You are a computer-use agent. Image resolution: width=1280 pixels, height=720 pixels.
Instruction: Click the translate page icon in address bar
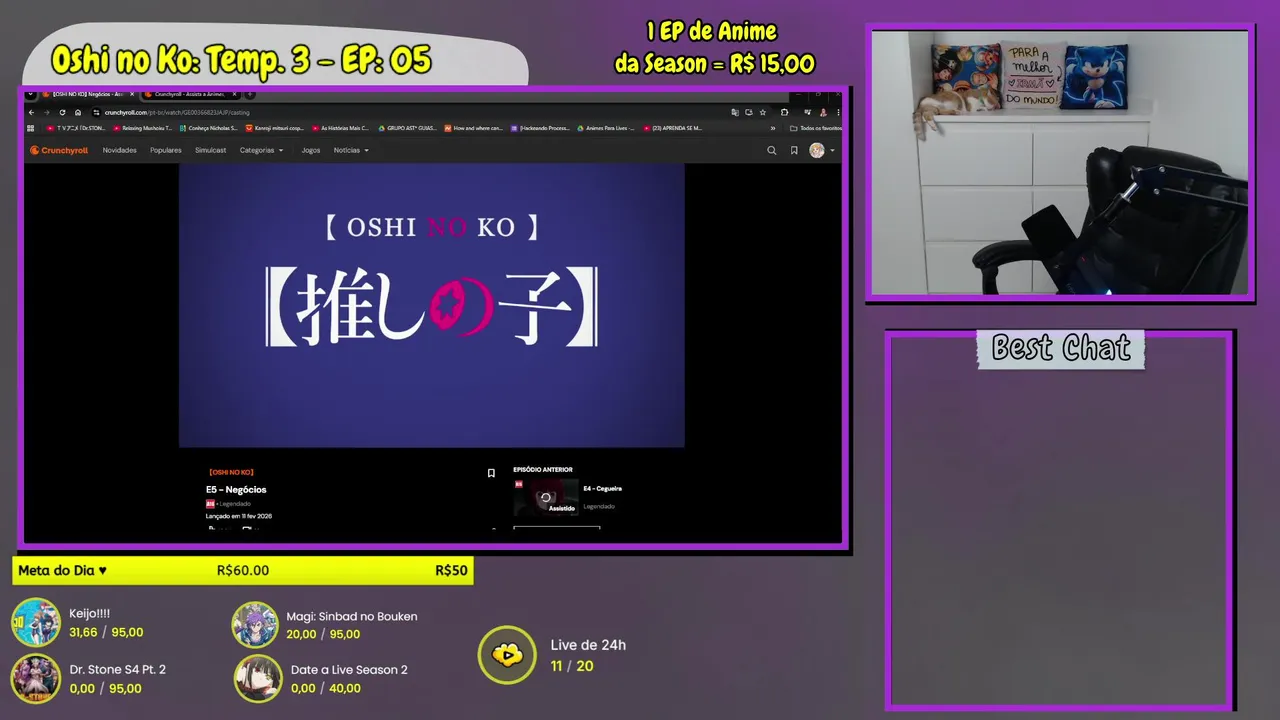click(735, 112)
